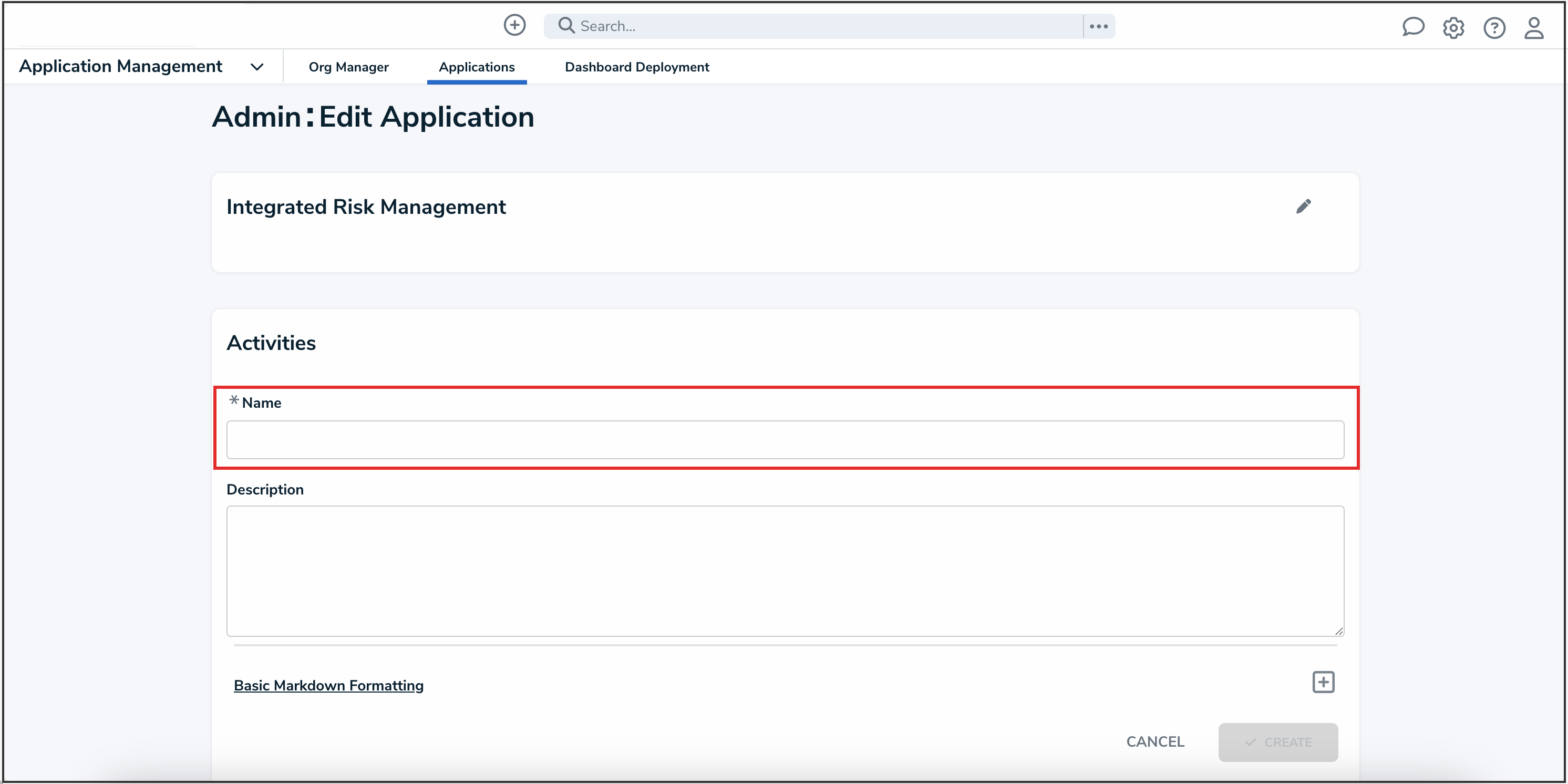Click in the global Search field
The image size is (1568, 784).
tap(828, 26)
